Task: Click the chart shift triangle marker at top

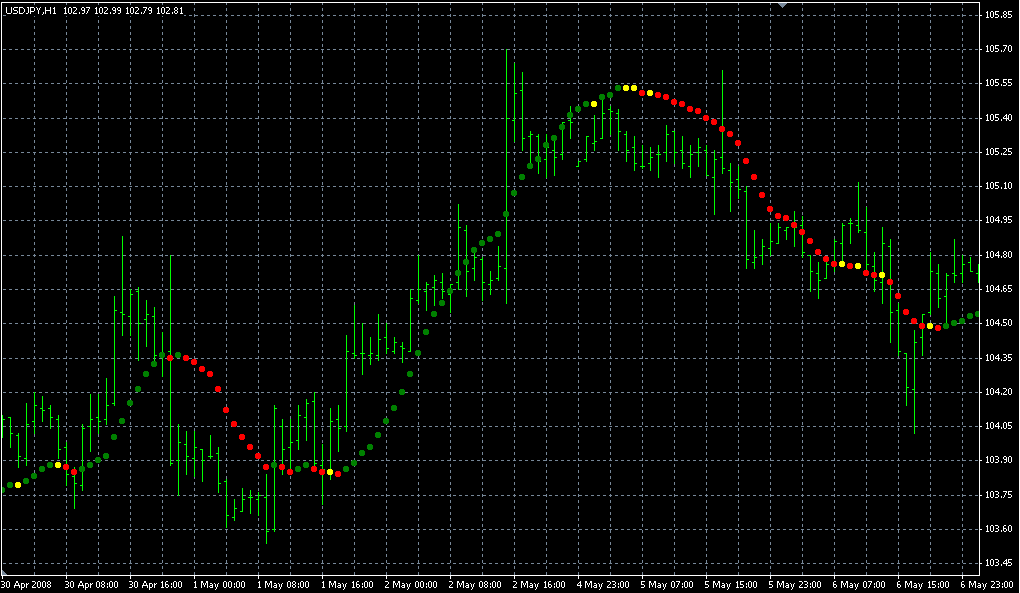Action: [x=783, y=6]
